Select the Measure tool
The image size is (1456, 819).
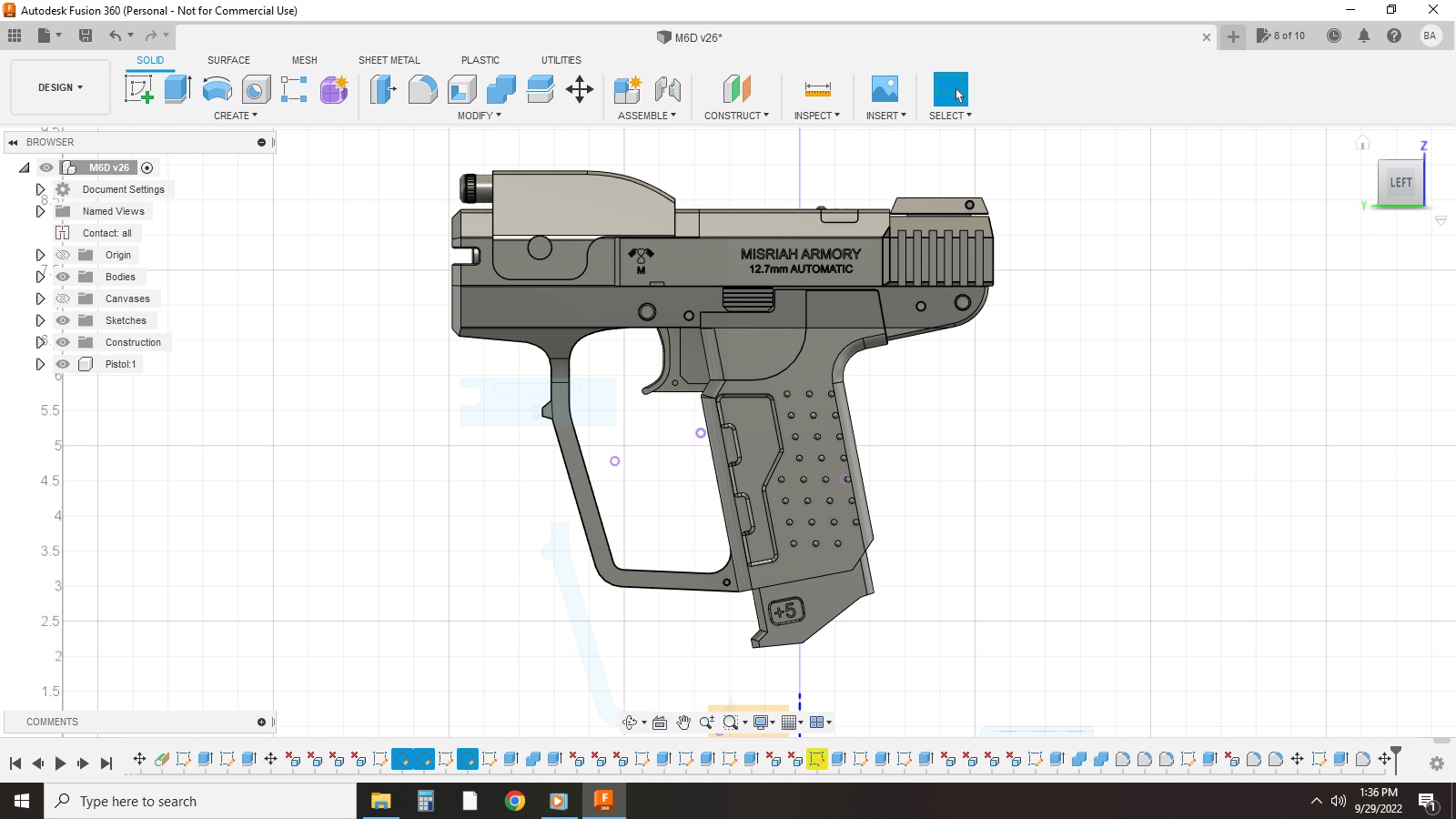[817, 89]
